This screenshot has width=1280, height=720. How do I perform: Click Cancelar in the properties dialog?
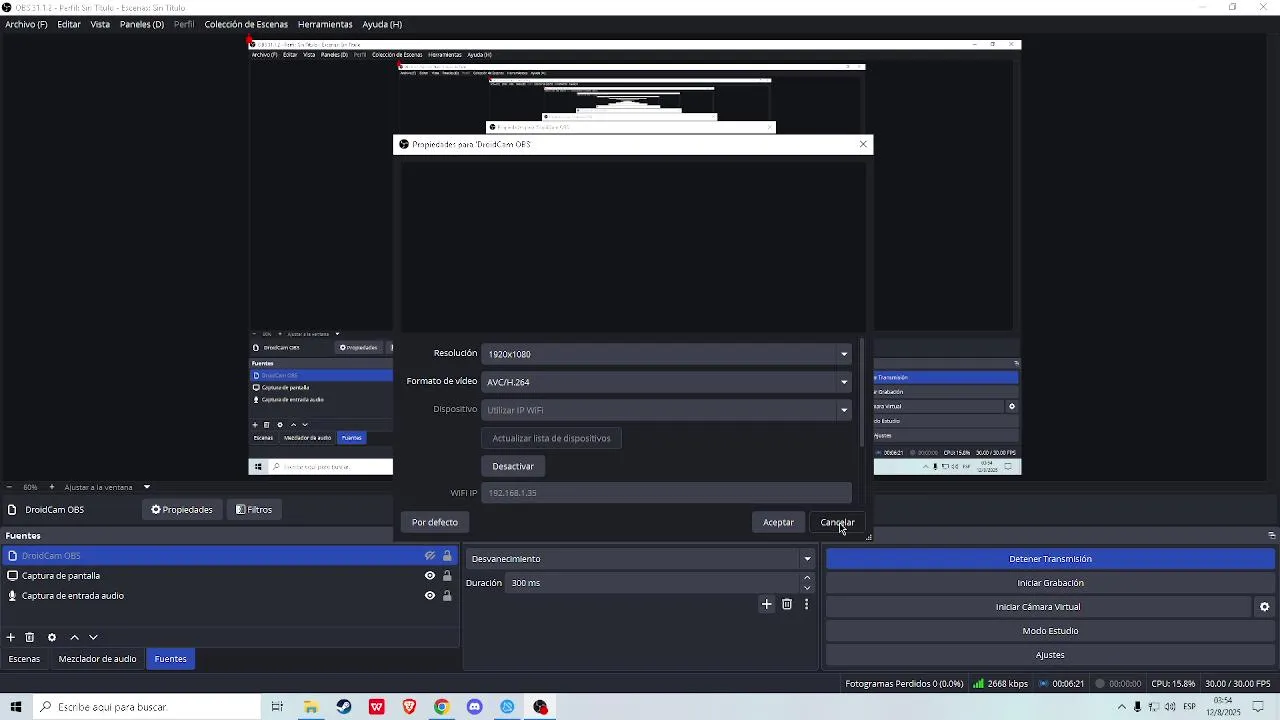(837, 522)
